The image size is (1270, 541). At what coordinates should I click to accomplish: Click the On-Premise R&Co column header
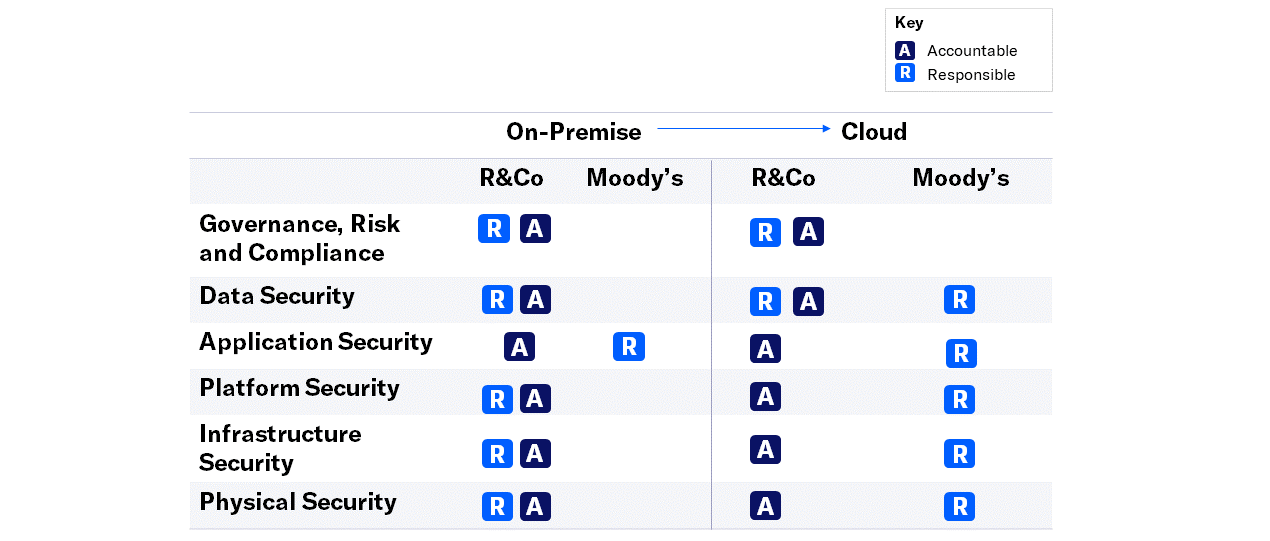point(511,179)
